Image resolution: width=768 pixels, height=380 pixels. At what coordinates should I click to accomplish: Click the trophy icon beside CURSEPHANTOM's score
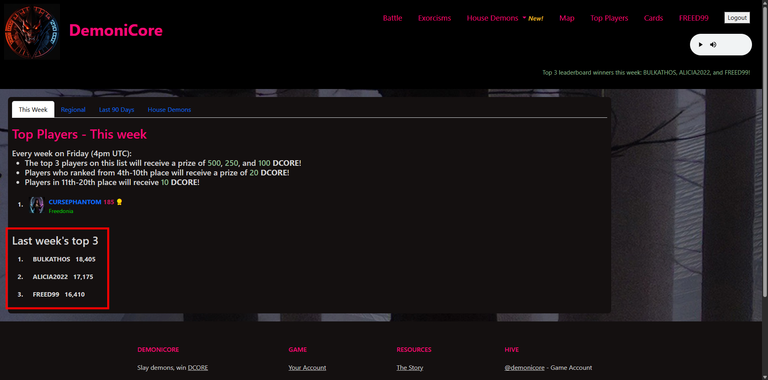tap(119, 202)
